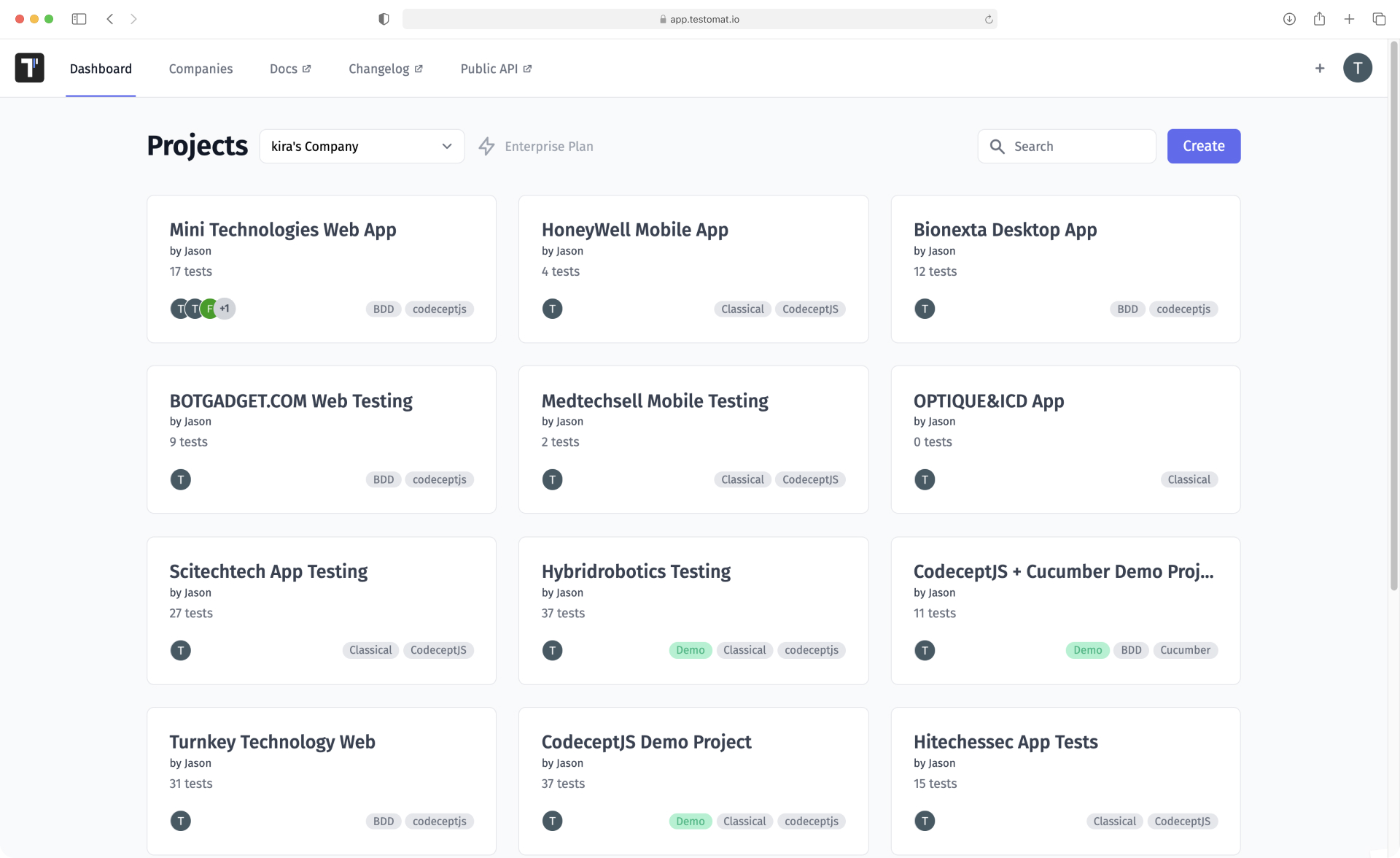Expand the company dropdown chevron
This screenshot has height=858, width=1400.
[x=446, y=146]
